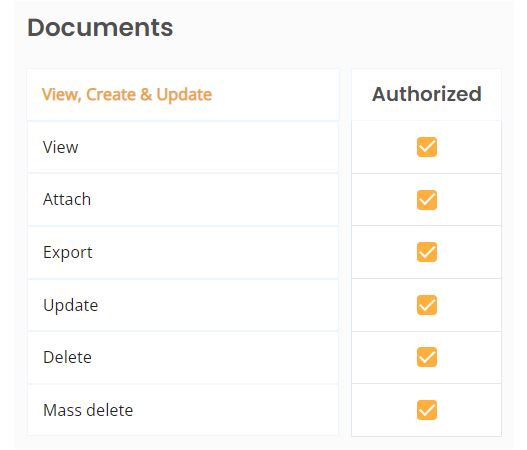Disable the Export authorized checkbox
Image resolution: width=527 pixels, height=450 pixels.
(x=427, y=252)
